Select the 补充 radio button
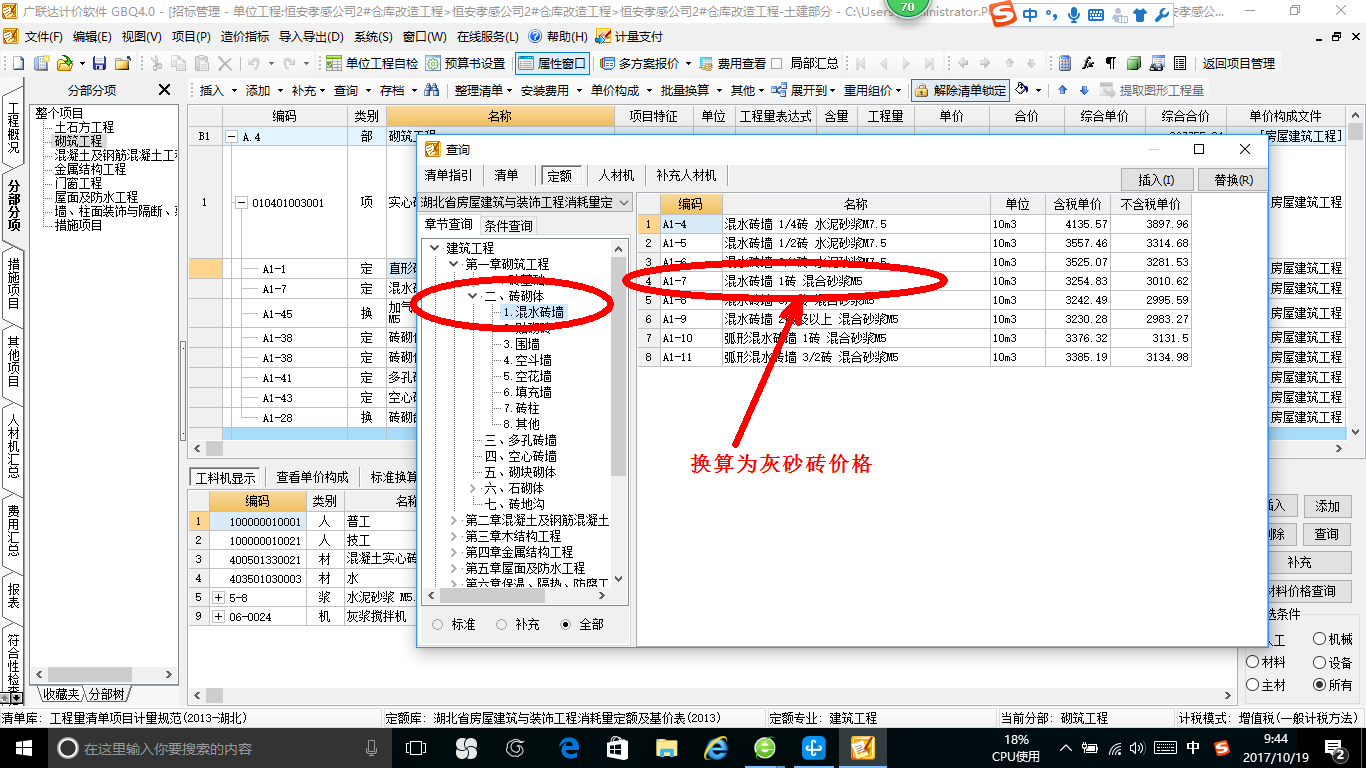1366x768 pixels. point(501,624)
